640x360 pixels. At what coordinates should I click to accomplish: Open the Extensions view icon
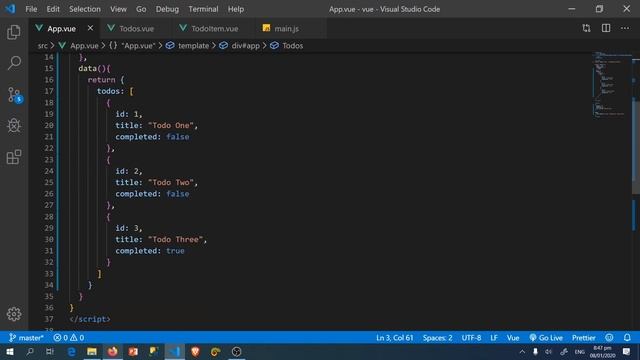click(14, 157)
